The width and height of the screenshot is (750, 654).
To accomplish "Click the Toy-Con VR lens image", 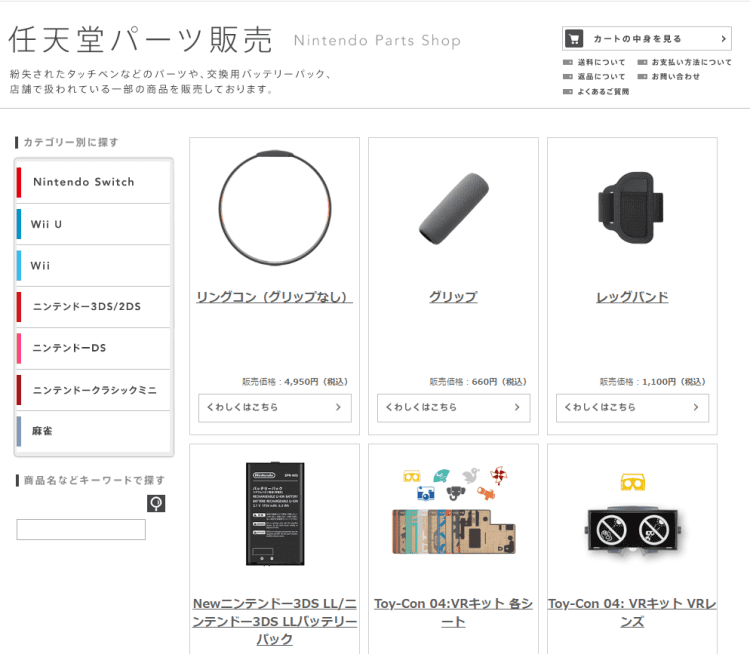I will (632, 515).
